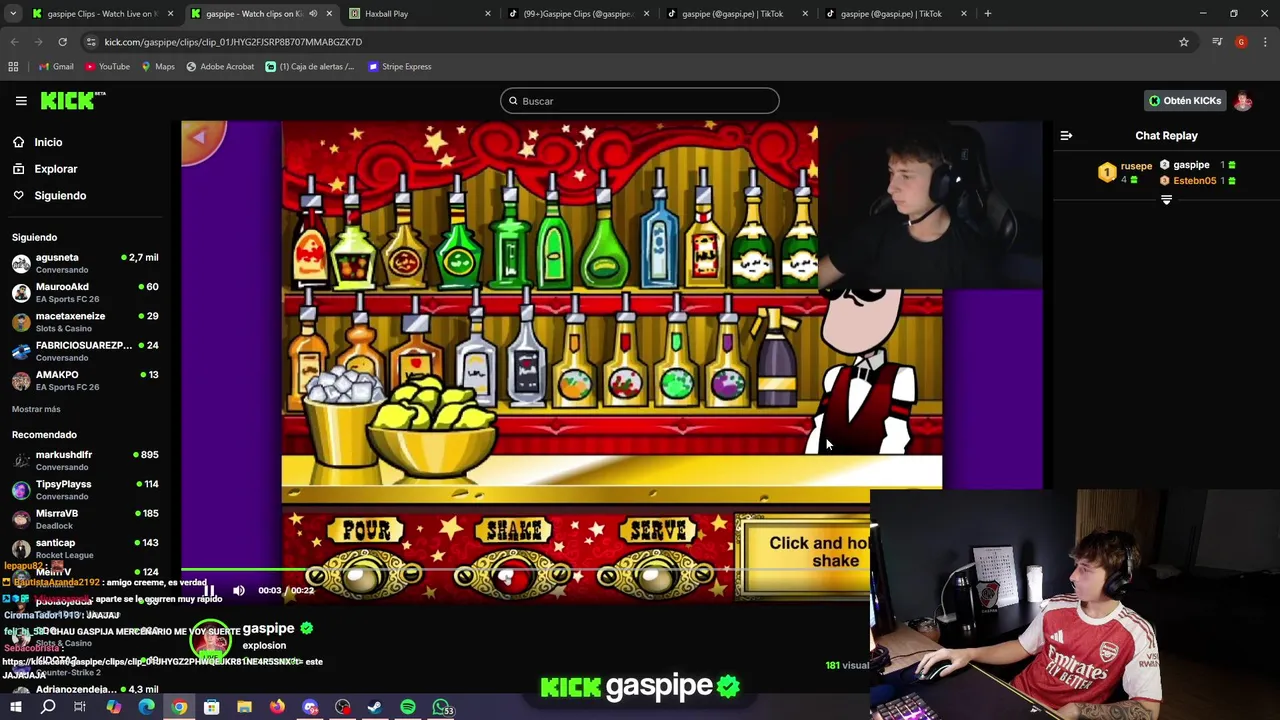
Task: Open the Kick hamburger menu
Action: pos(21,101)
